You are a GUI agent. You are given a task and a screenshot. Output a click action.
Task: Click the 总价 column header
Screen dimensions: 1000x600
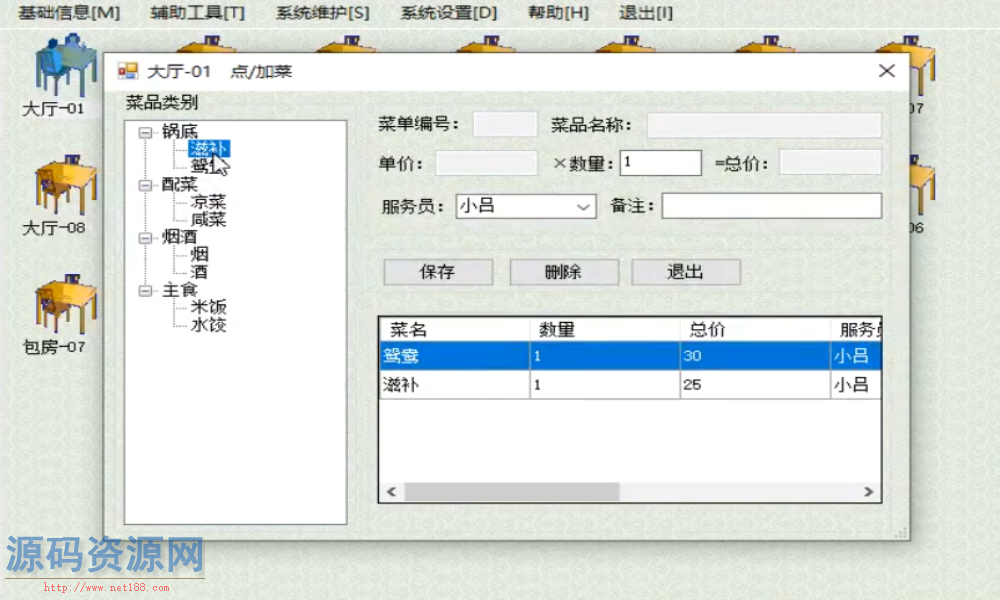[x=755, y=330]
